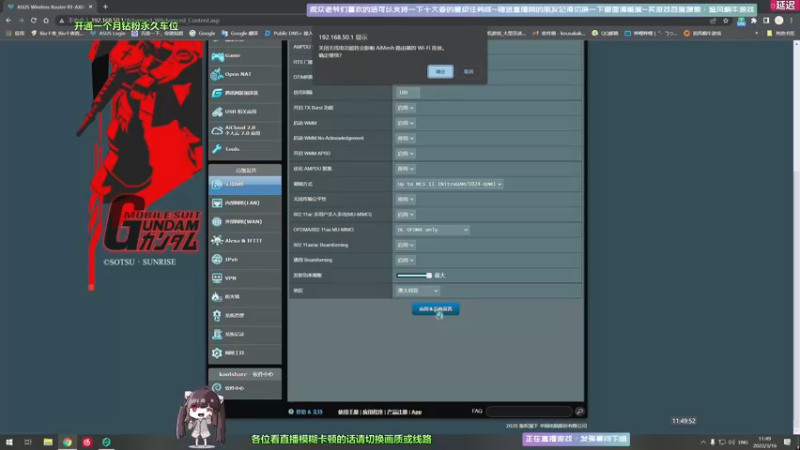The width and height of the screenshot is (800, 450).
Task: Open the TX Burst setting dropdown
Action: point(405,108)
